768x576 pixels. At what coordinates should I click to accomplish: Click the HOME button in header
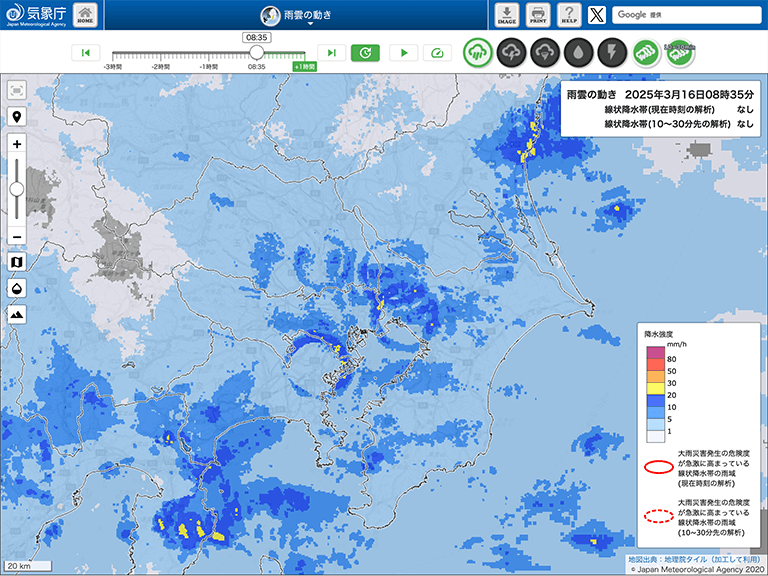click(86, 15)
